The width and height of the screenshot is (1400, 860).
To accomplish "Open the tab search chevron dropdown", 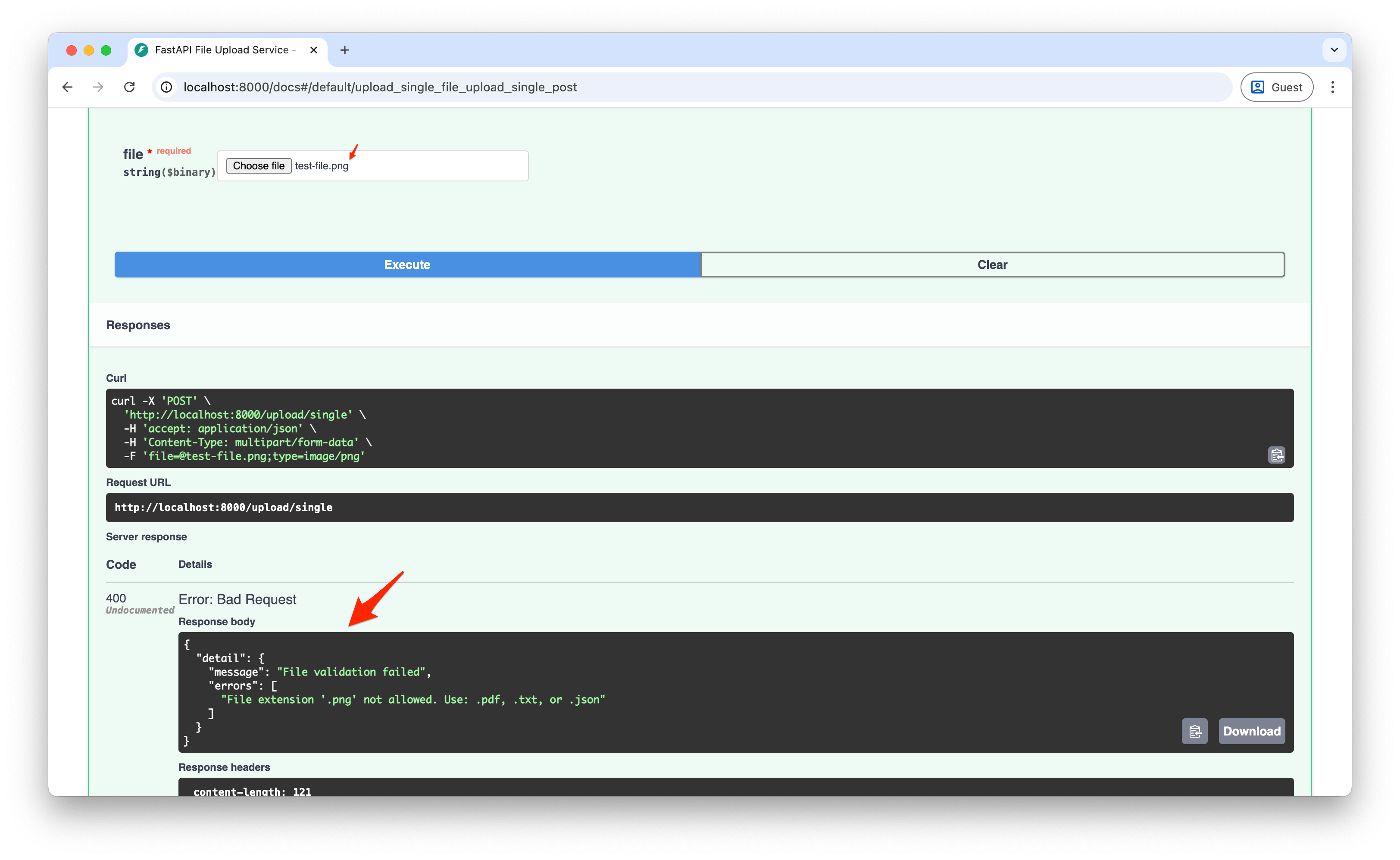I will pyautogui.click(x=1334, y=50).
